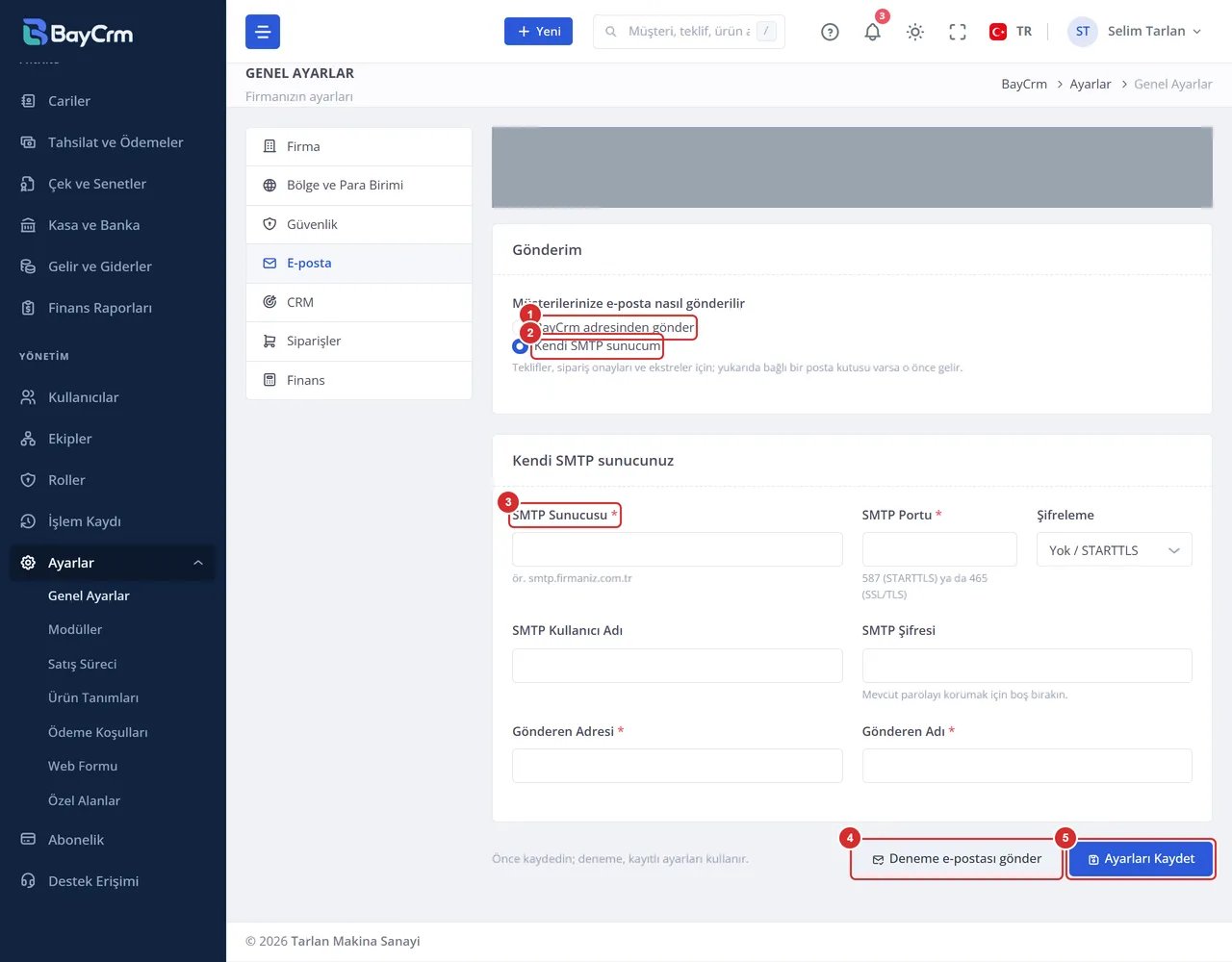Open the help question mark icon
The width and height of the screenshot is (1232, 962).
point(830,32)
